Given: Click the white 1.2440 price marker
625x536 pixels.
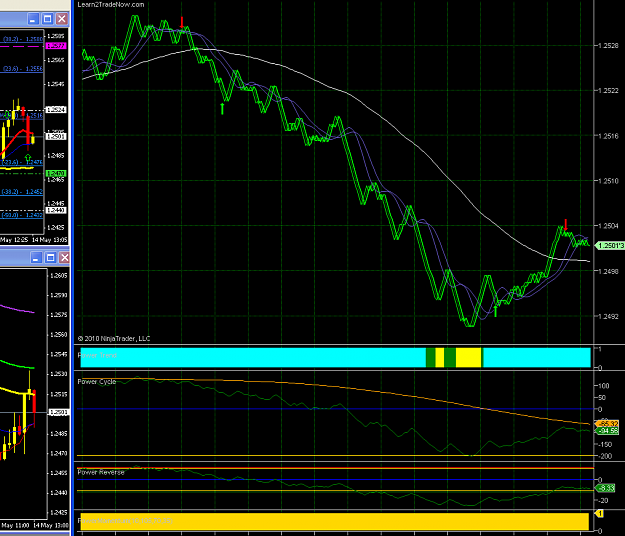Looking at the screenshot, I should [56, 210].
